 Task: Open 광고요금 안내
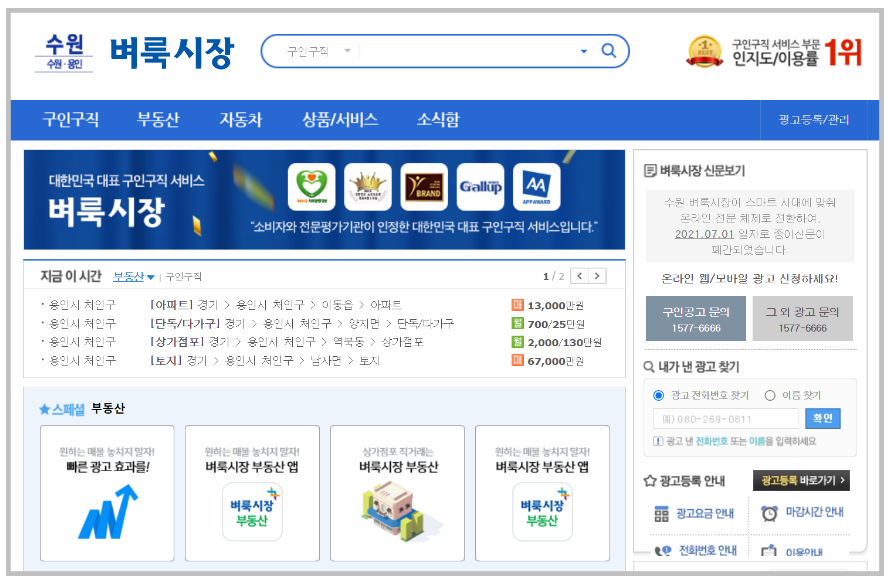[x=705, y=514]
